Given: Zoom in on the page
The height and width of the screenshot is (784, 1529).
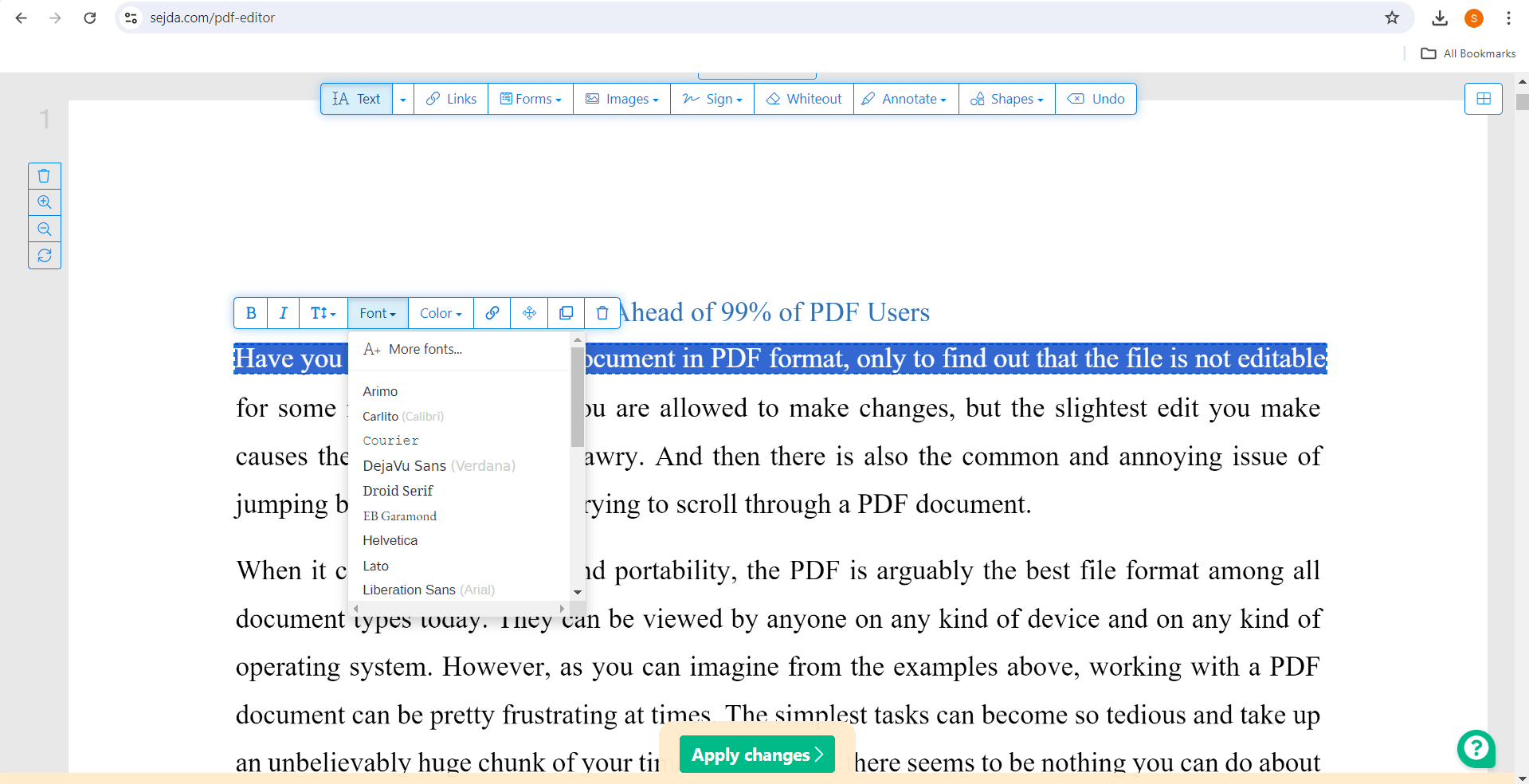Looking at the screenshot, I should click(x=45, y=202).
